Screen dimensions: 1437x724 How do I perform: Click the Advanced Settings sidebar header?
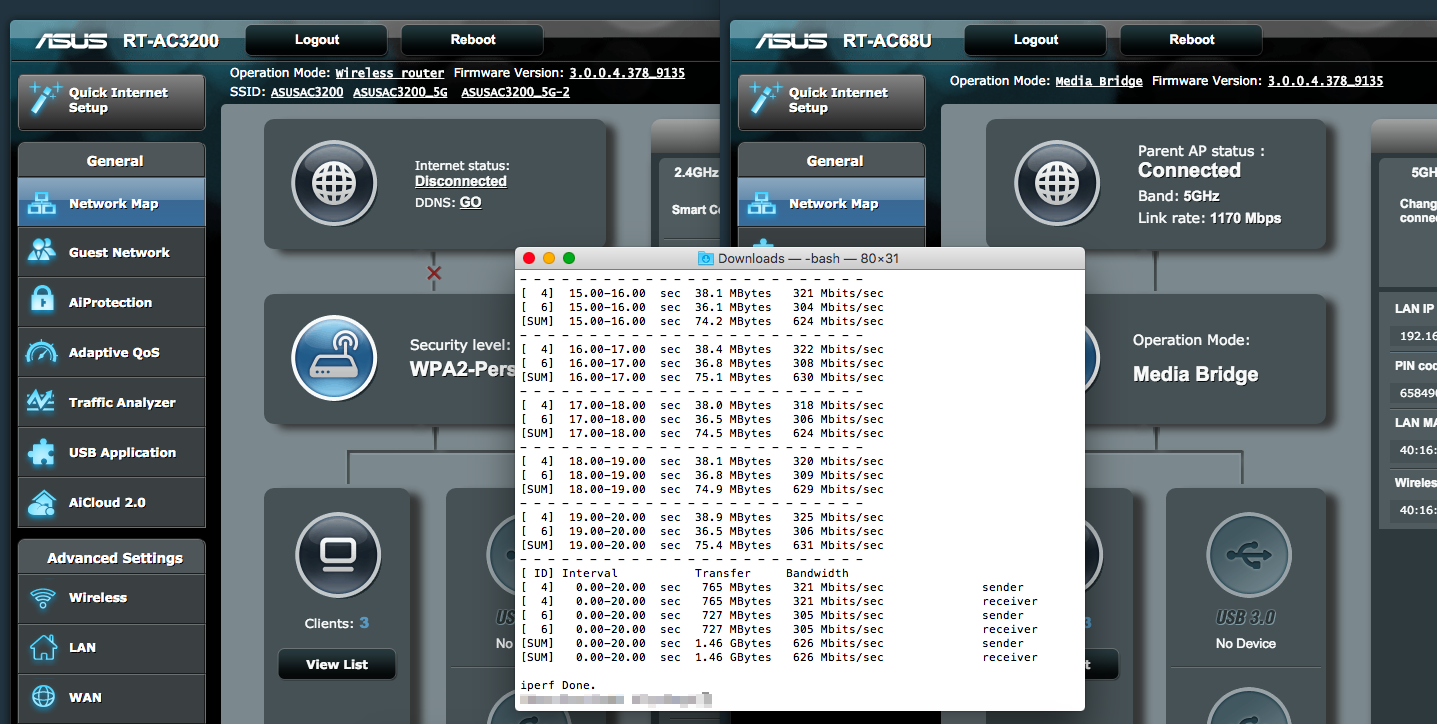(112, 558)
